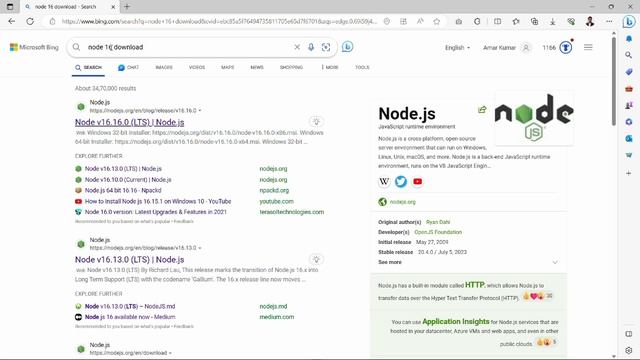Open Node.js Wikipedia icon link
Viewport: 640px width, 360px height.
(x=384, y=182)
